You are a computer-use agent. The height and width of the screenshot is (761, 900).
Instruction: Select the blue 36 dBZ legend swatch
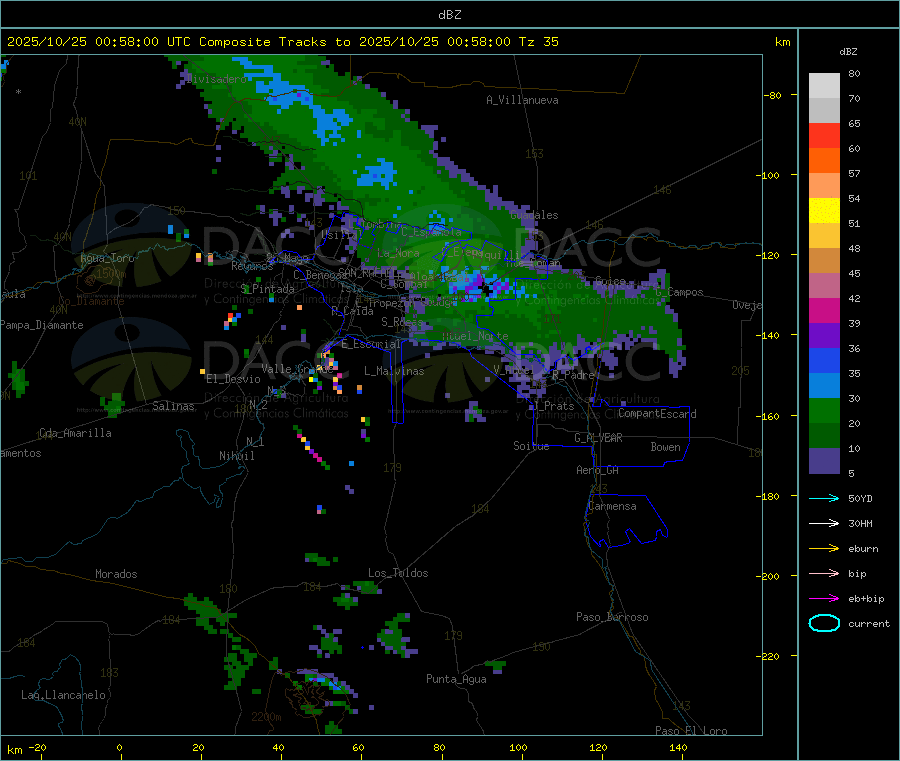[824, 360]
